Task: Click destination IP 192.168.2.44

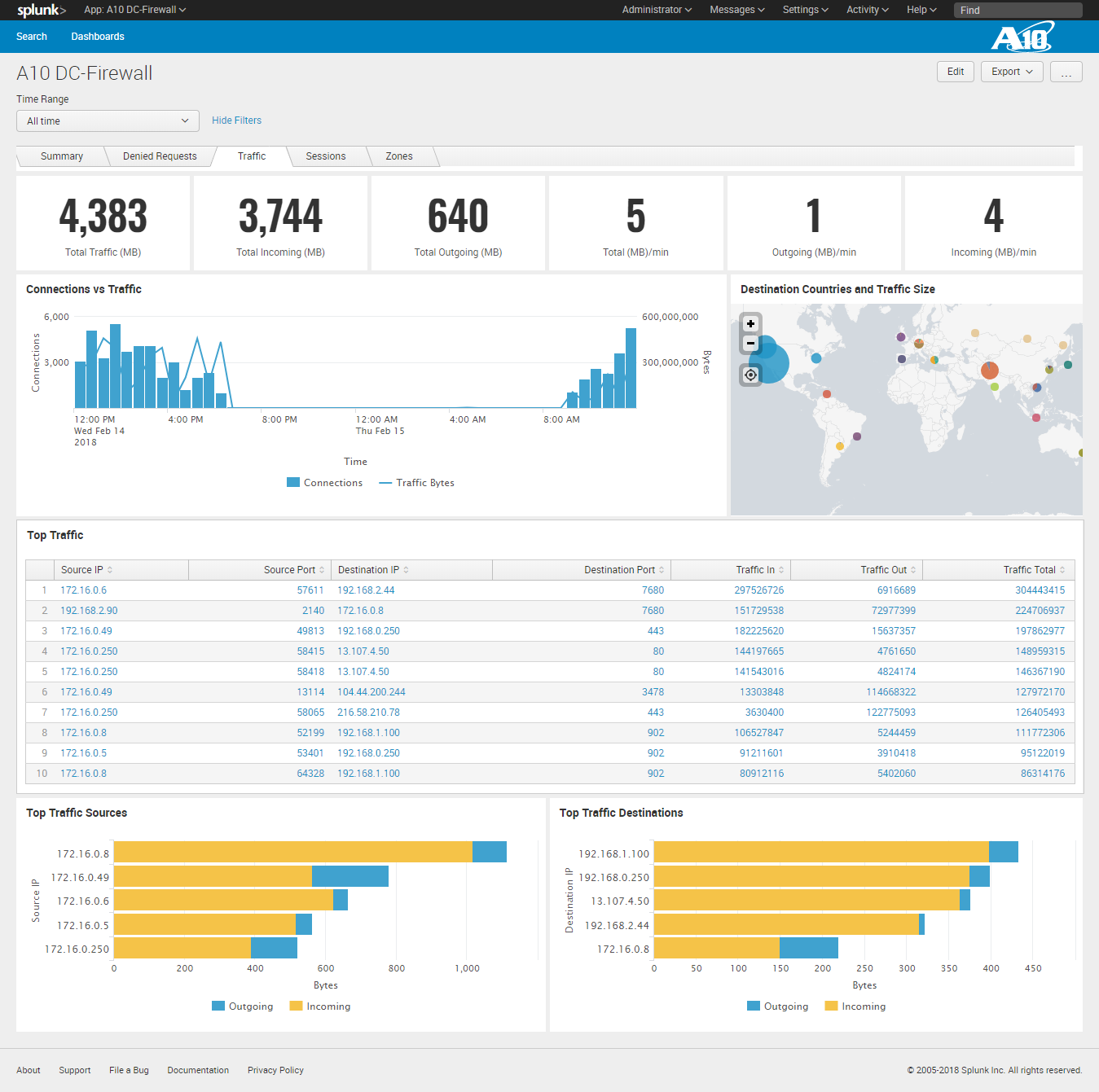Action: 366,590
